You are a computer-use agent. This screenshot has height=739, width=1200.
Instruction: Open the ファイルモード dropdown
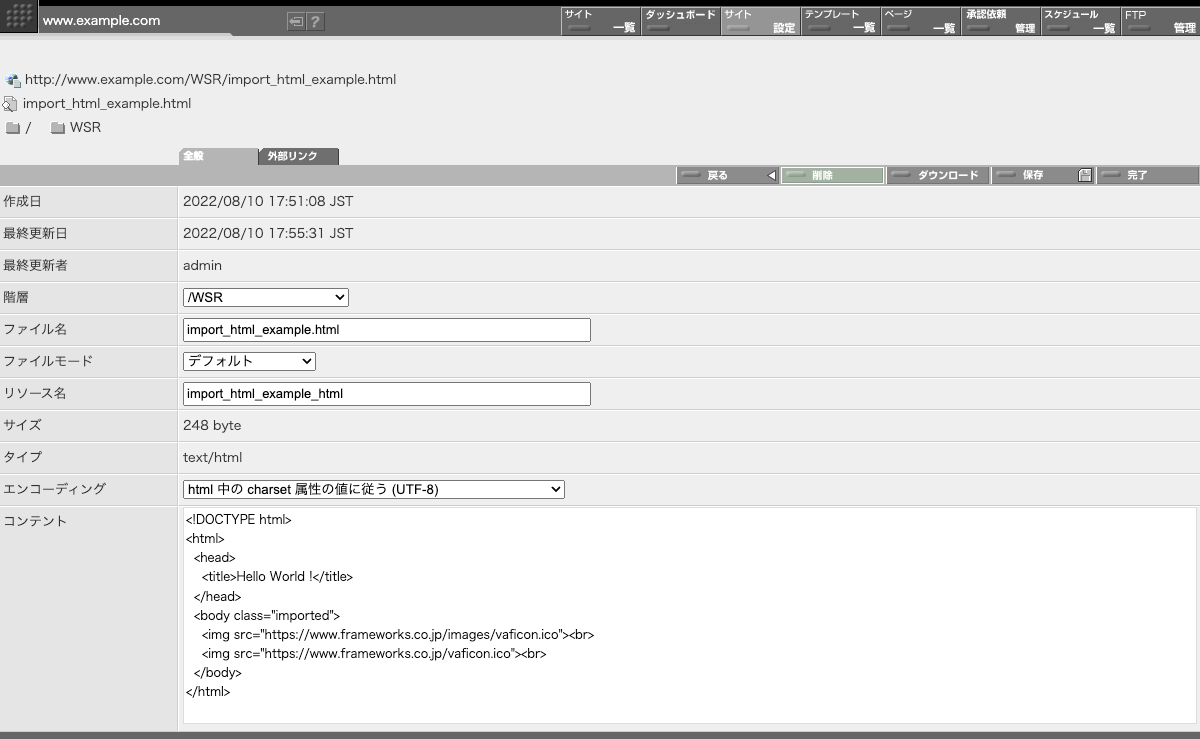(x=249, y=361)
